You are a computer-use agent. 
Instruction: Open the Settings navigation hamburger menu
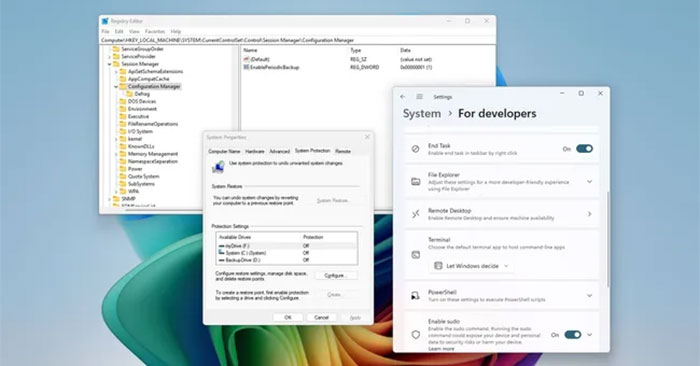(x=420, y=97)
